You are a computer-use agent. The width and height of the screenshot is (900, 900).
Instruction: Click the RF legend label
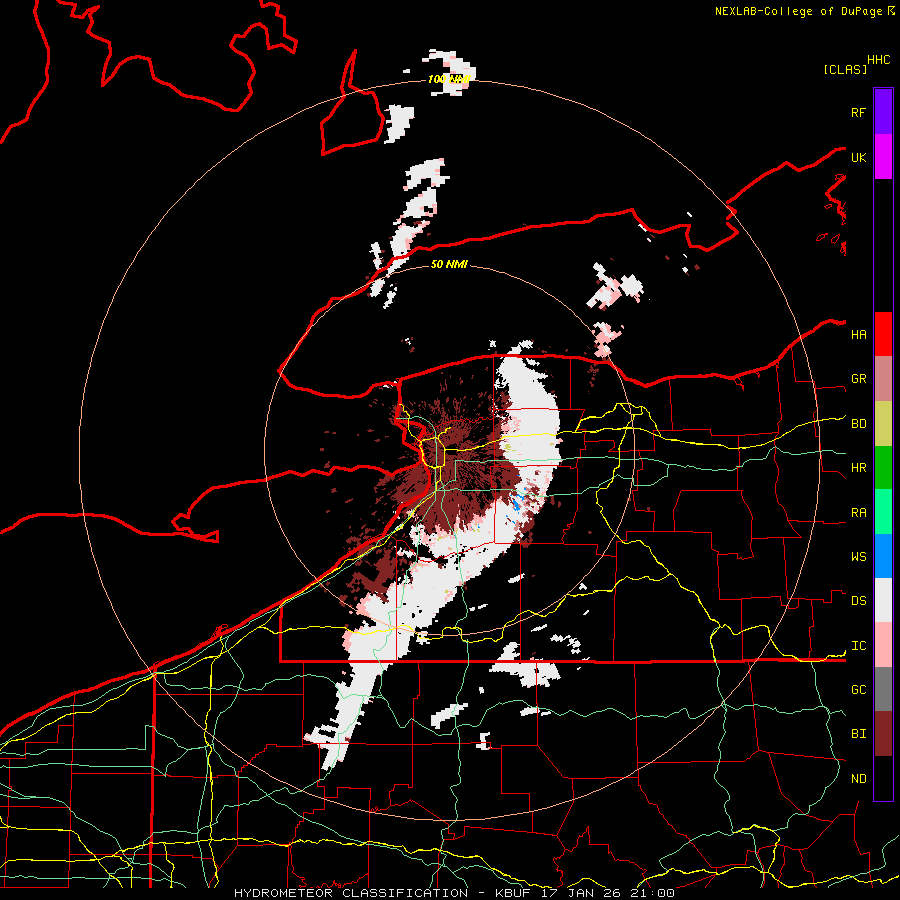858,112
